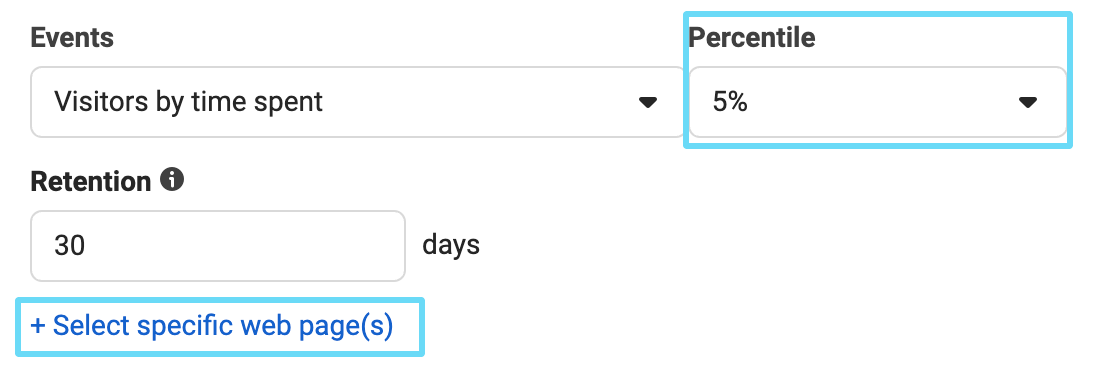Click the Events label
Viewport: 1094px width, 370px height.
pos(72,38)
